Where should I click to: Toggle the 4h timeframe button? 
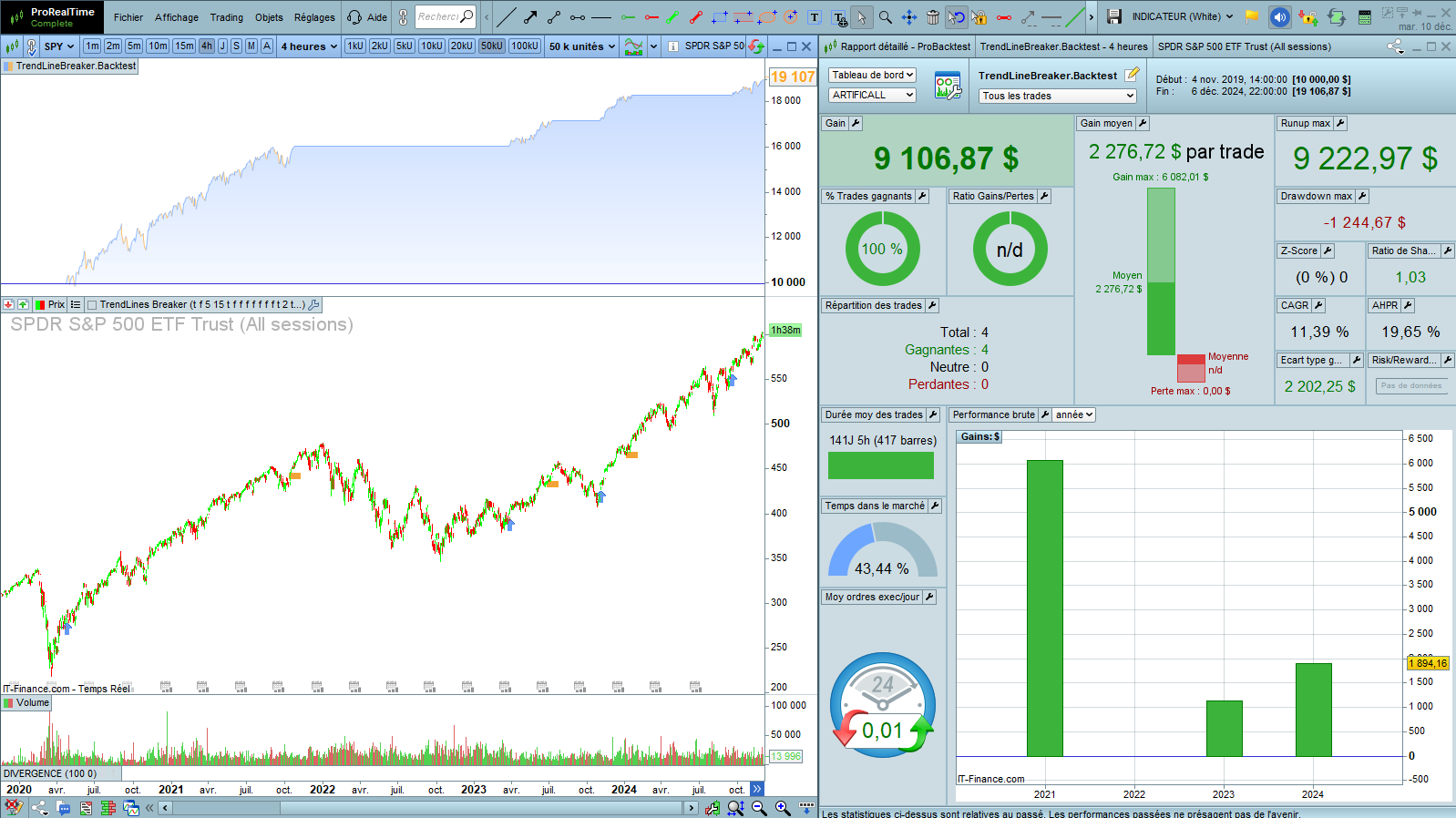tap(207, 46)
